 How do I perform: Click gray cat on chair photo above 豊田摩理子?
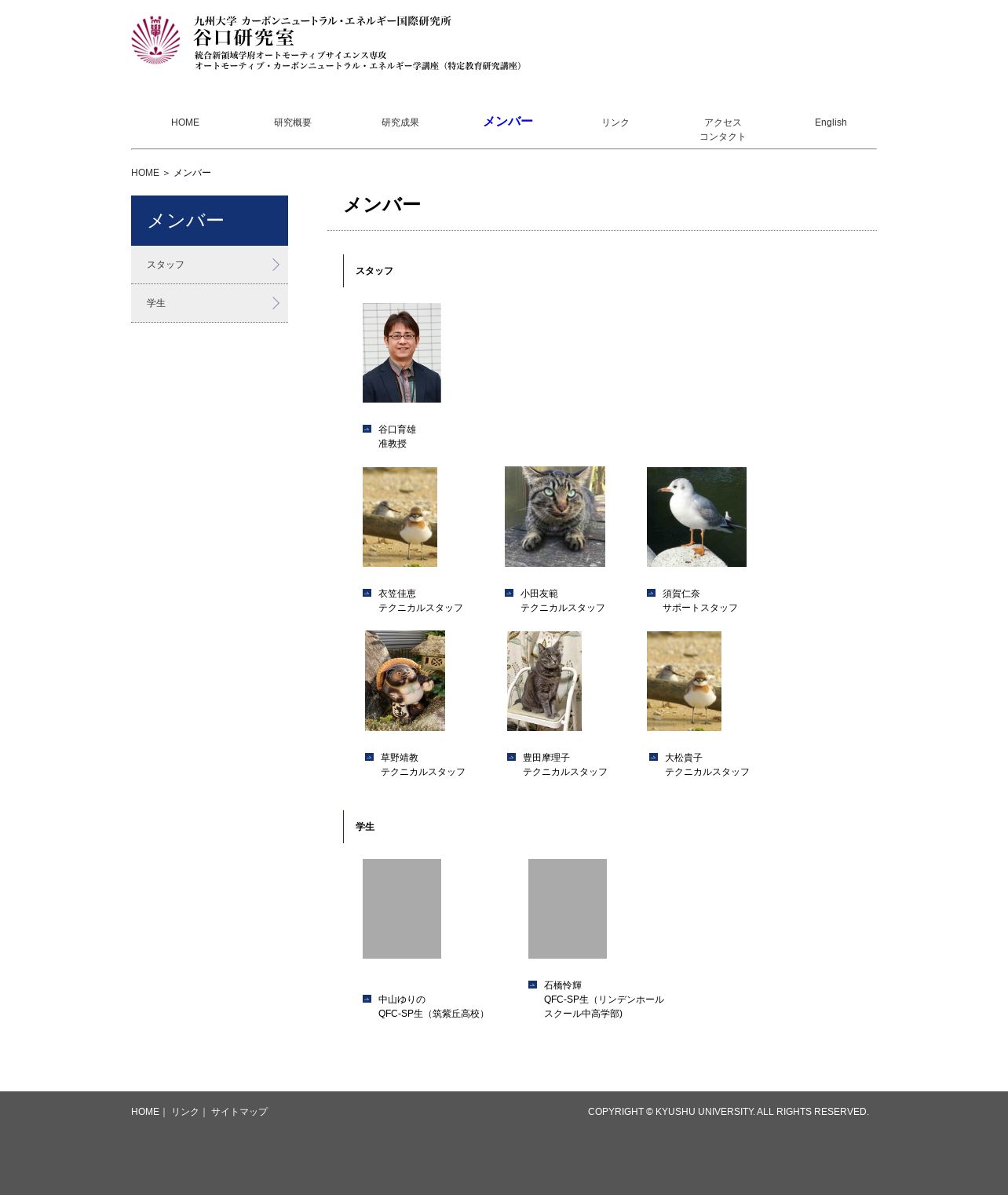(x=544, y=681)
